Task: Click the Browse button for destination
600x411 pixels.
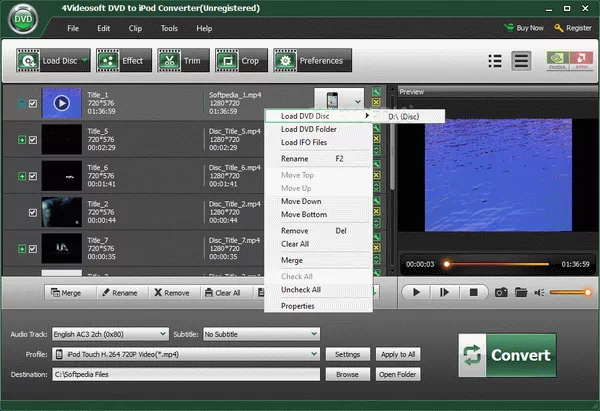Action: (x=347, y=374)
